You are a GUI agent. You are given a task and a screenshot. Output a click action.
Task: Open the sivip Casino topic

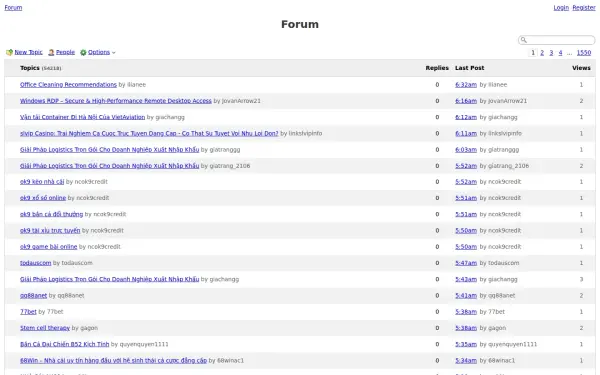pyautogui.click(x=149, y=134)
